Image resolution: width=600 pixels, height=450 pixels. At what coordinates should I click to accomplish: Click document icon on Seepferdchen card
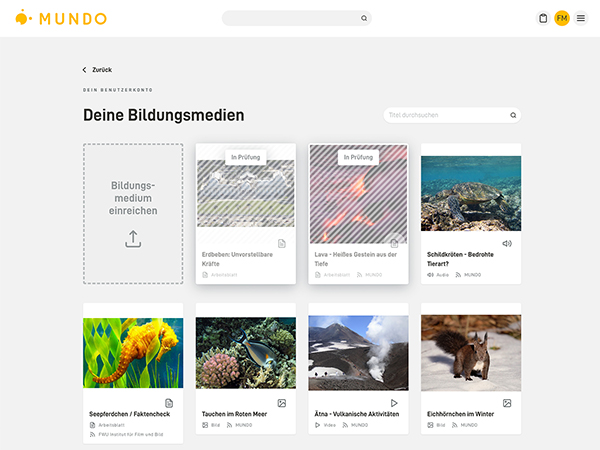click(169, 403)
